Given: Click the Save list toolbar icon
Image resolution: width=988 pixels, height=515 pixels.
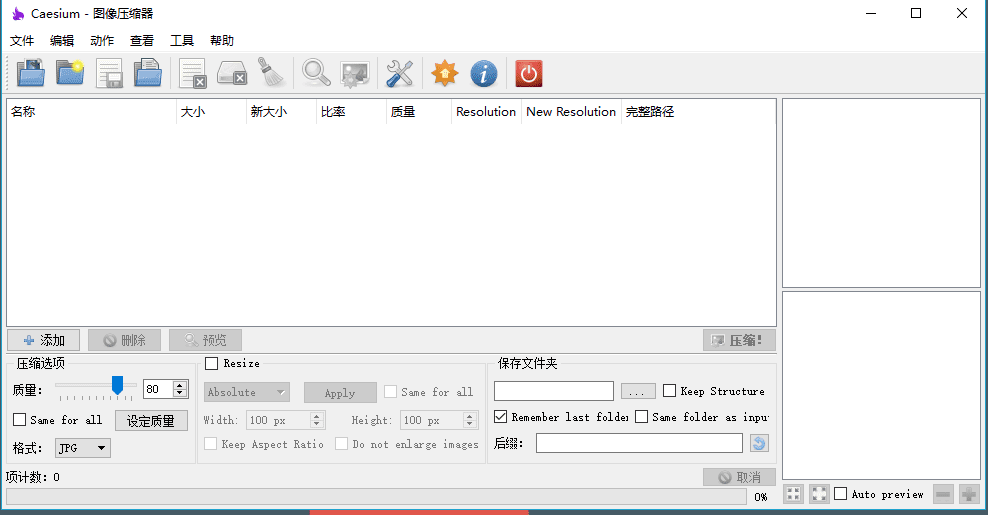Looking at the screenshot, I should (x=109, y=73).
